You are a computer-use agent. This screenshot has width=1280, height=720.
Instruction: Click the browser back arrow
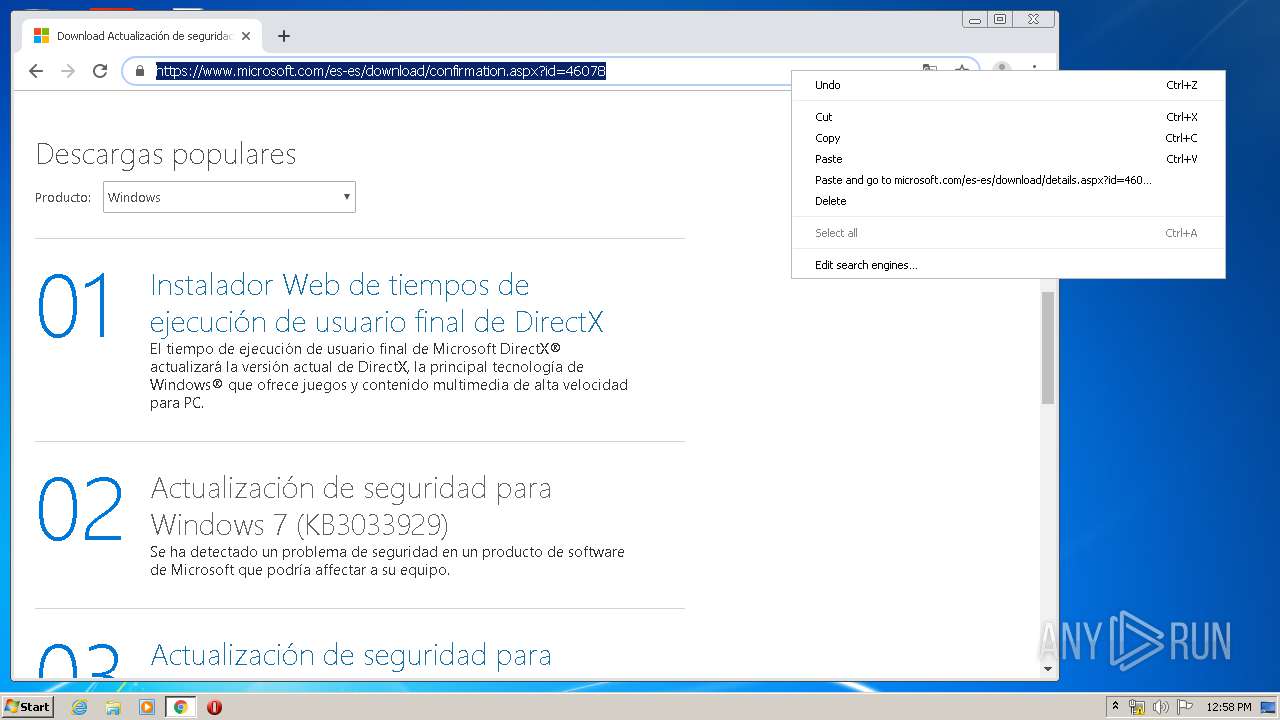pyautogui.click(x=36, y=71)
